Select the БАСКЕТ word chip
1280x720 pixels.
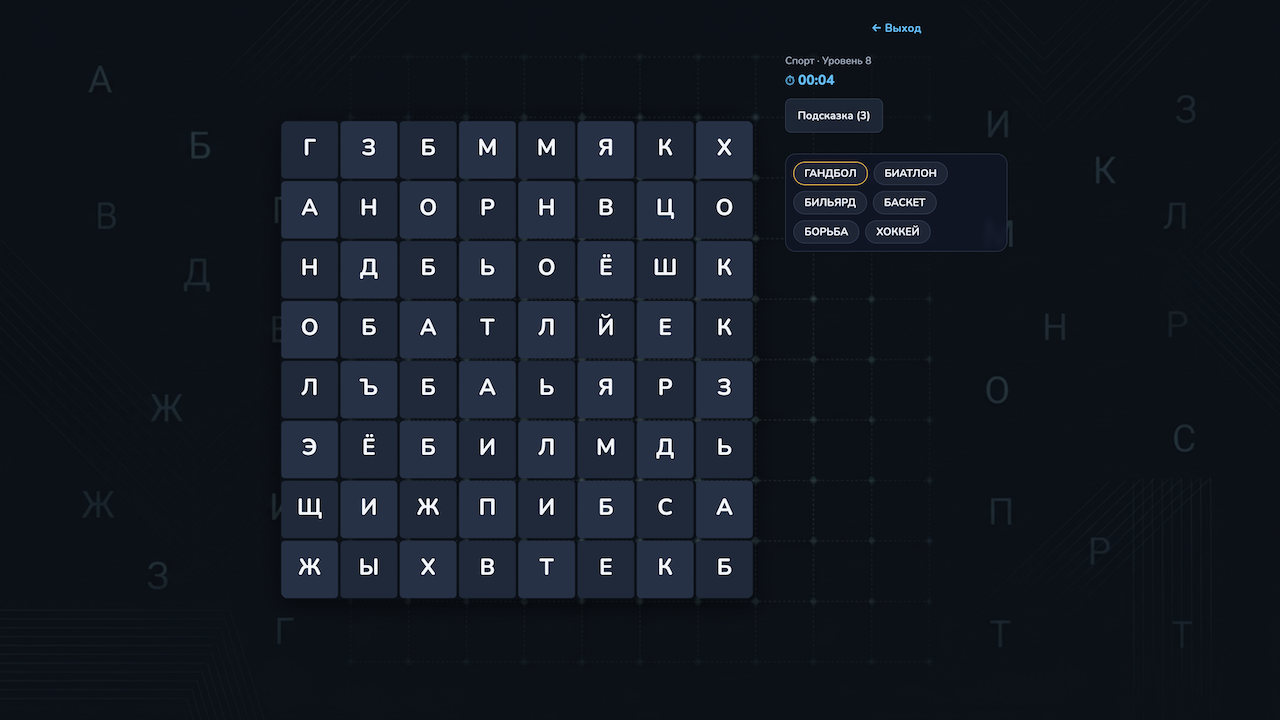(904, 202)
